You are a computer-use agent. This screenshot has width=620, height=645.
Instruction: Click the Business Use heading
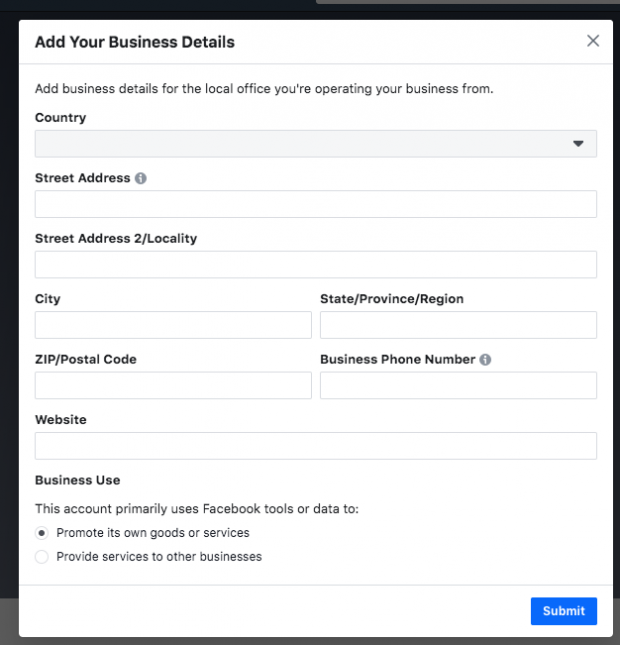coord(77,480)
